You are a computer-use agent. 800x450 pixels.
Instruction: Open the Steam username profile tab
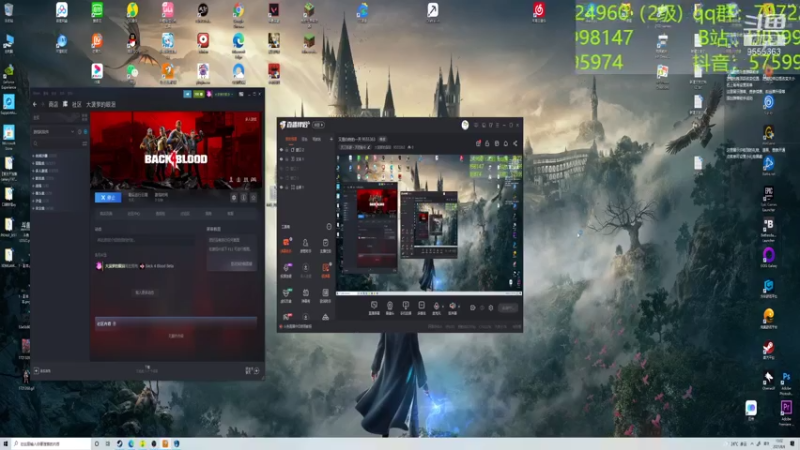tap(101, 105)
